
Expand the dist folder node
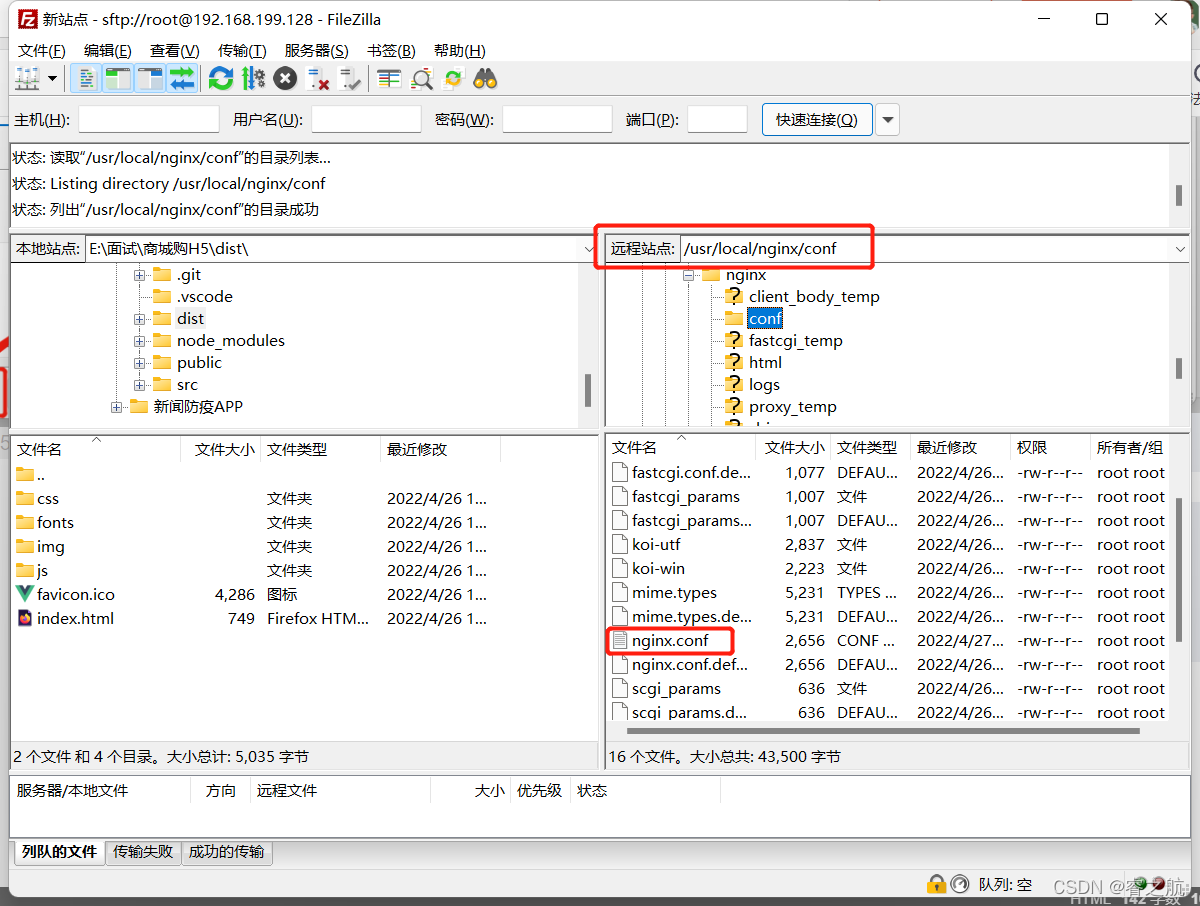point(139,319)
